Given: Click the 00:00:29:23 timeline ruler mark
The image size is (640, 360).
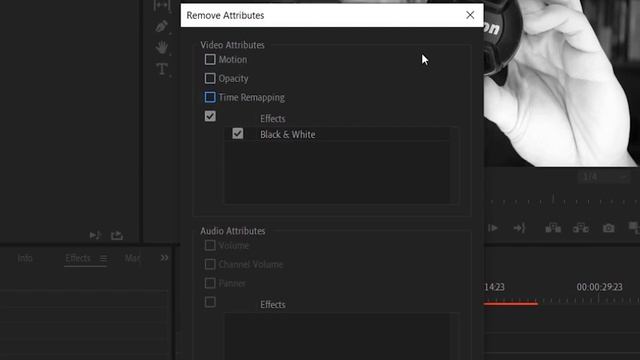Looking at the screenshot, I should (599, 287).
